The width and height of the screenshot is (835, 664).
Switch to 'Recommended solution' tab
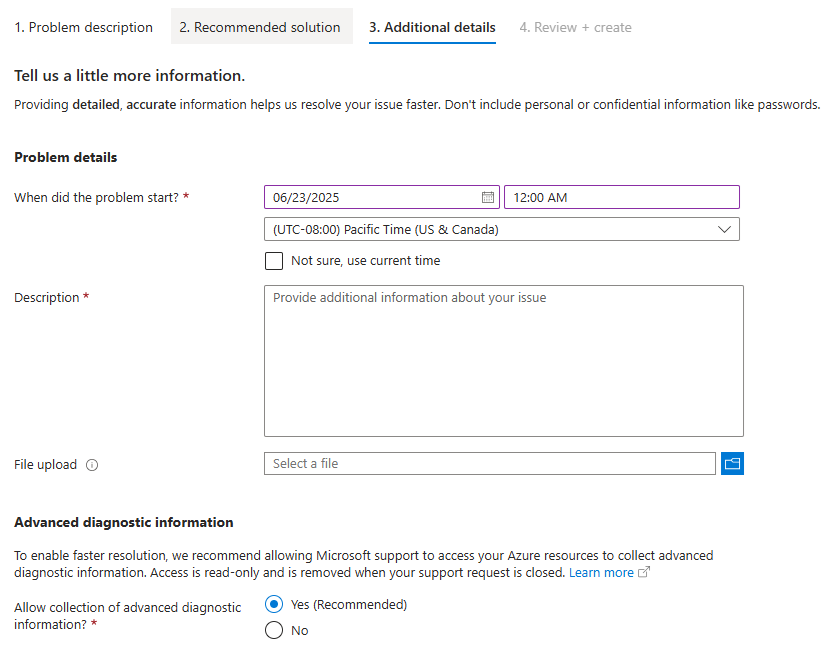[x=260, y=28]
